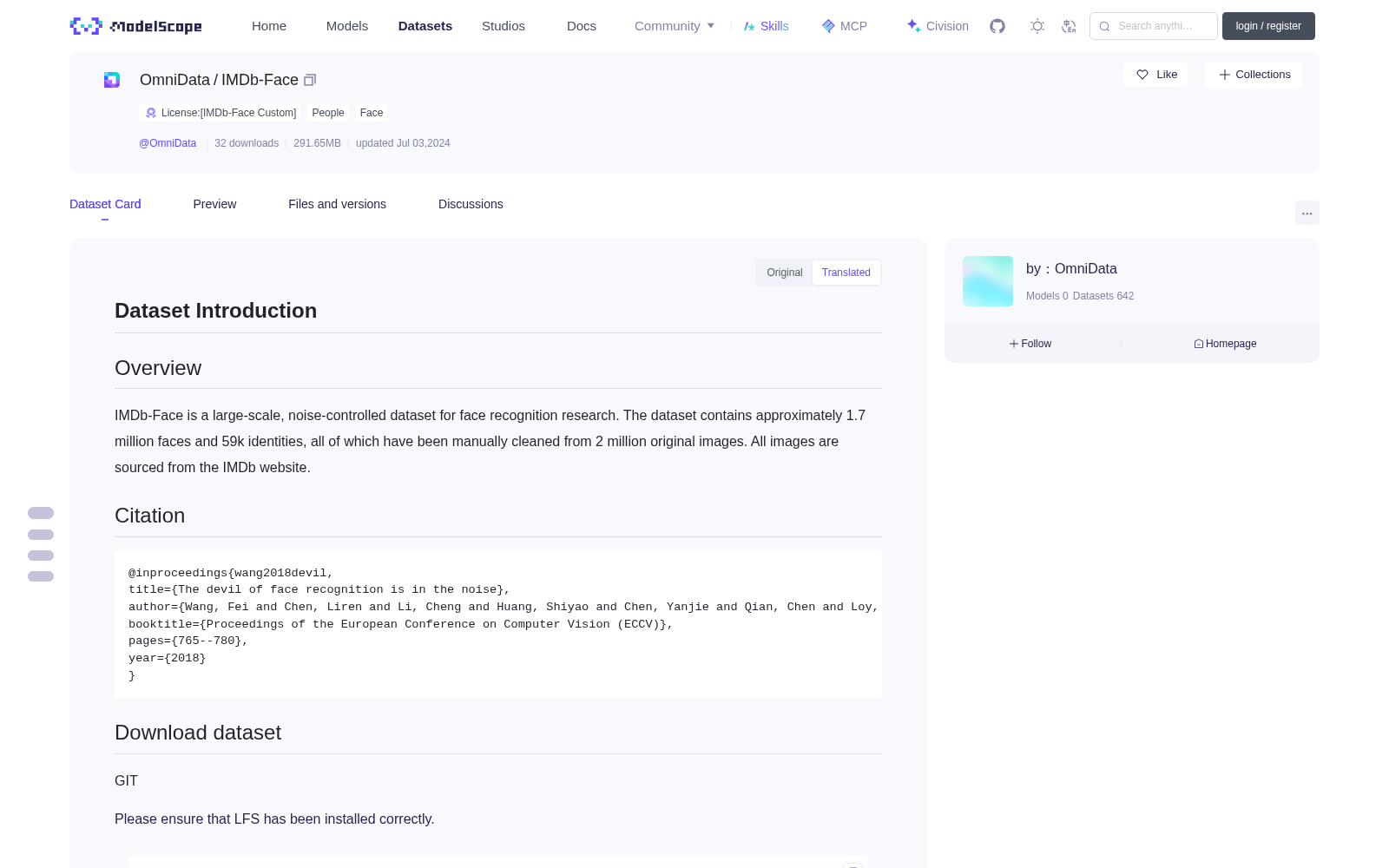
Task: Follow the OmniData organization
Action: [1030, 344]
